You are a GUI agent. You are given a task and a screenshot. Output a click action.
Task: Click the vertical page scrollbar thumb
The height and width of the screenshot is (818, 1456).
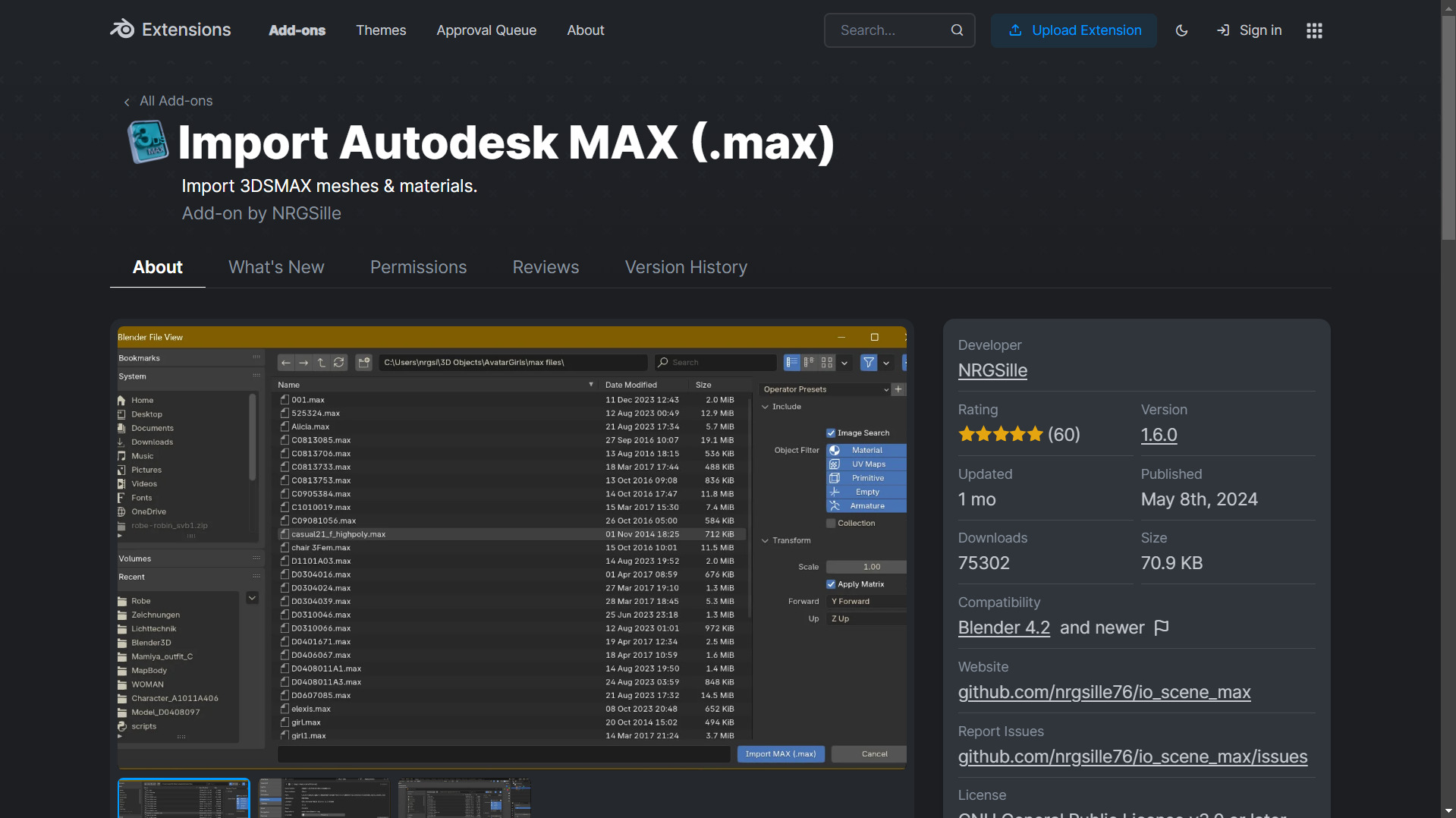pyautogui.click(x=1448, y=127)
